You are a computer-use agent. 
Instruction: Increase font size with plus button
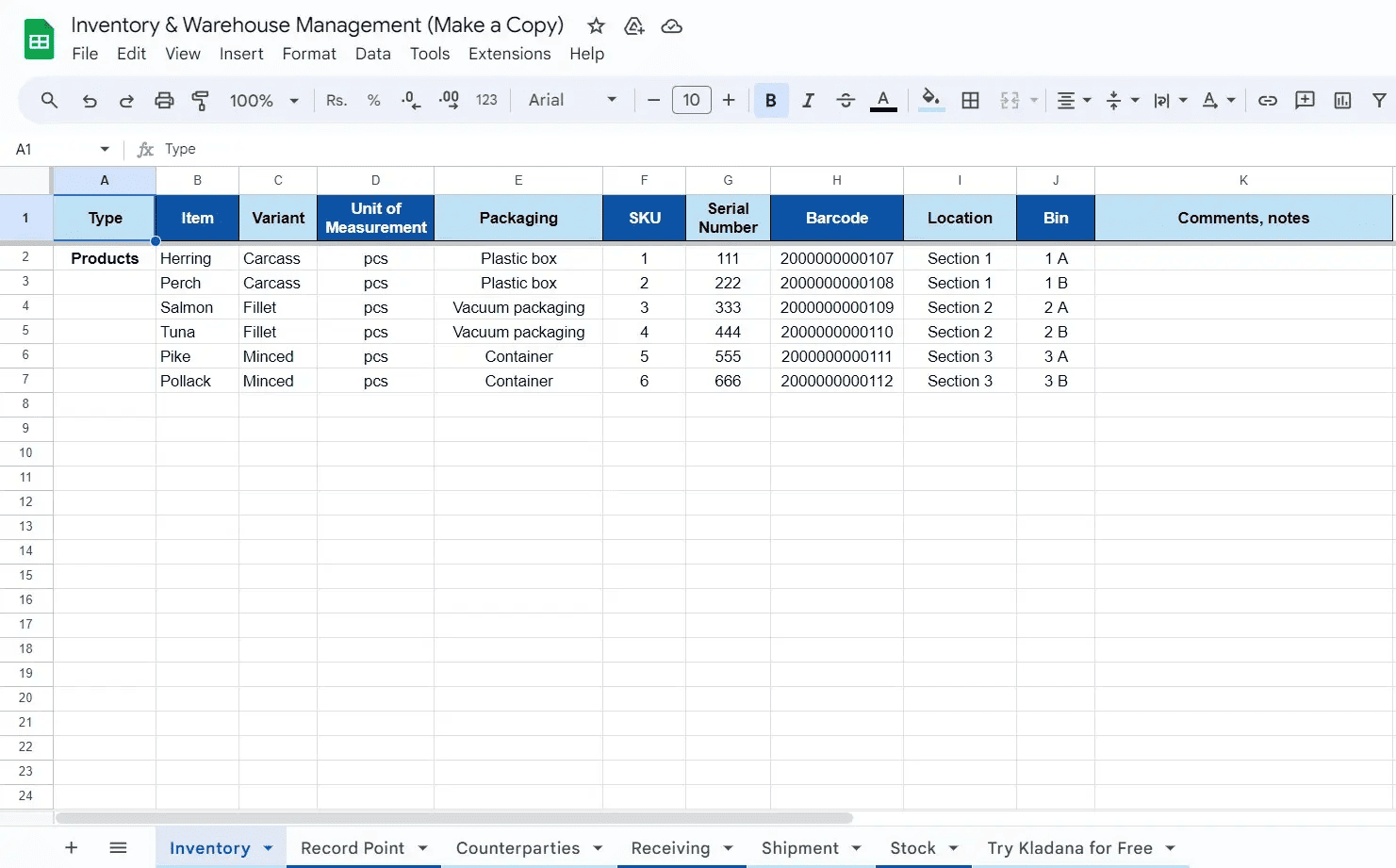[x=729, y=100]
